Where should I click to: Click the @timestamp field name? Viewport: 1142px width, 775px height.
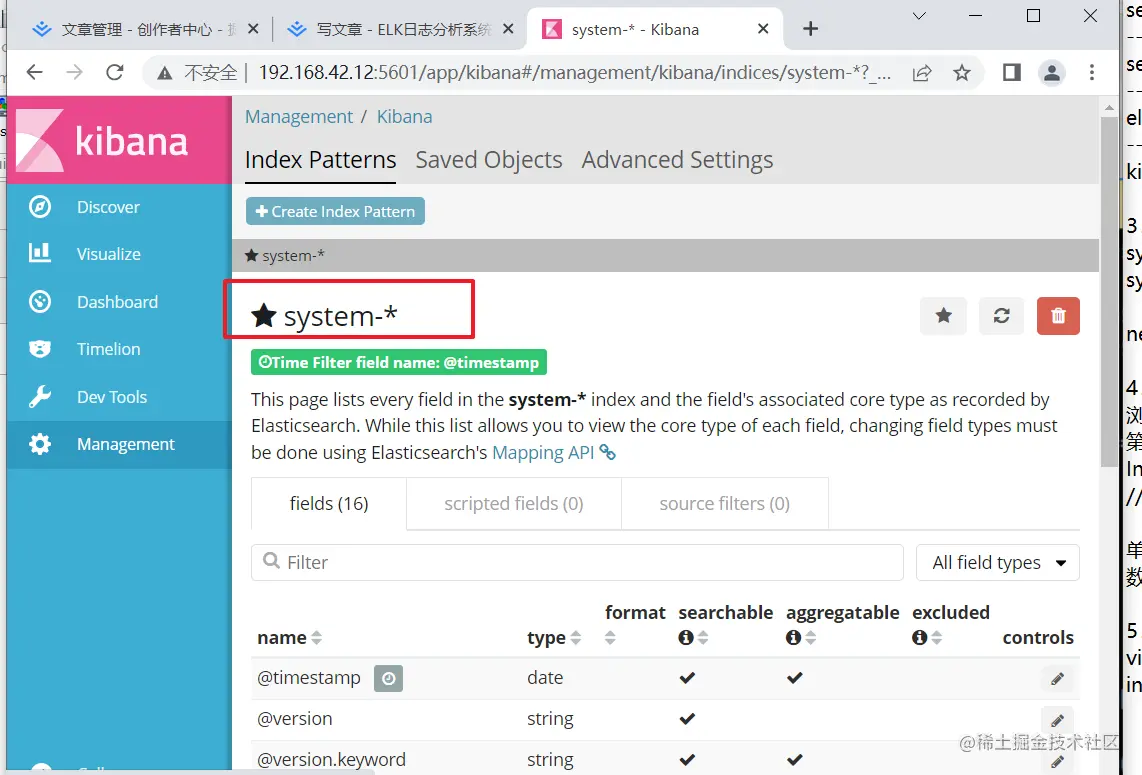(x=309, y=678)
